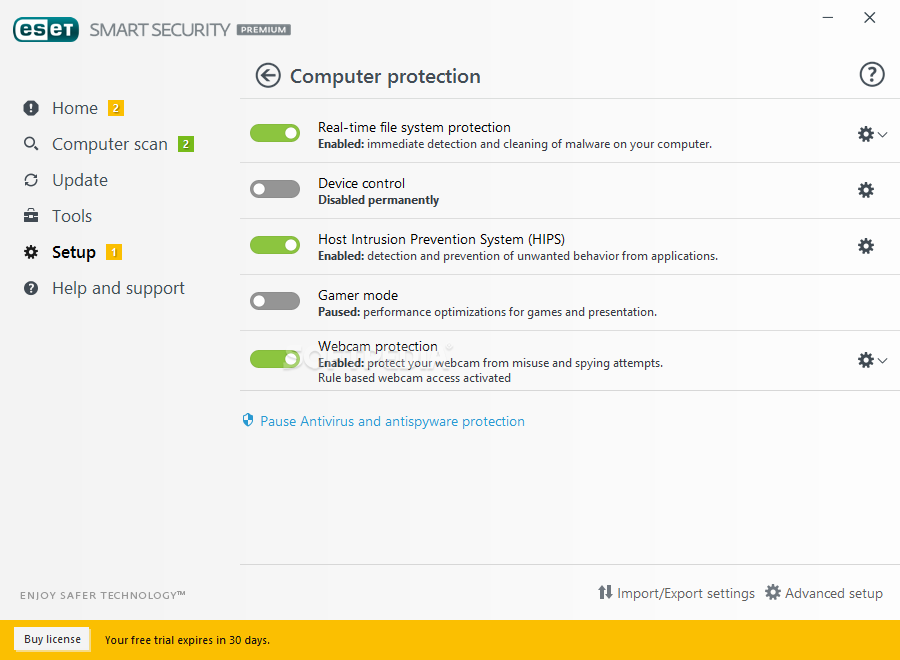900x660 pixels.
Task: Click the shield icon beside Pause Antivirus
Action: (248, 420)
